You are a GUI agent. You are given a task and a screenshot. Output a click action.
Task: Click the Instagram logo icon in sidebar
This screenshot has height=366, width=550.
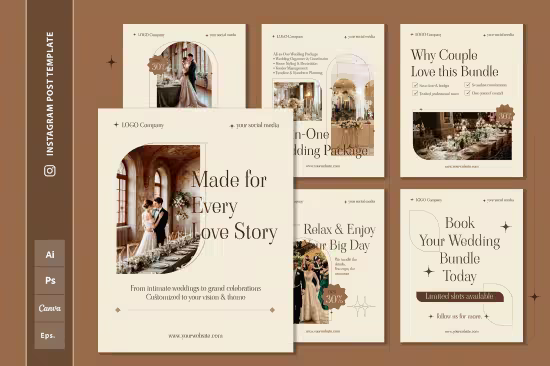[x=50, y=171]
